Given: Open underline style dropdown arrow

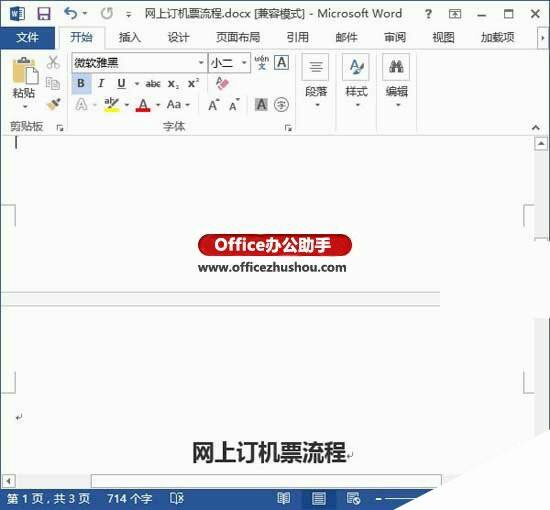Looking at the screenshot, I should point(137,84).
